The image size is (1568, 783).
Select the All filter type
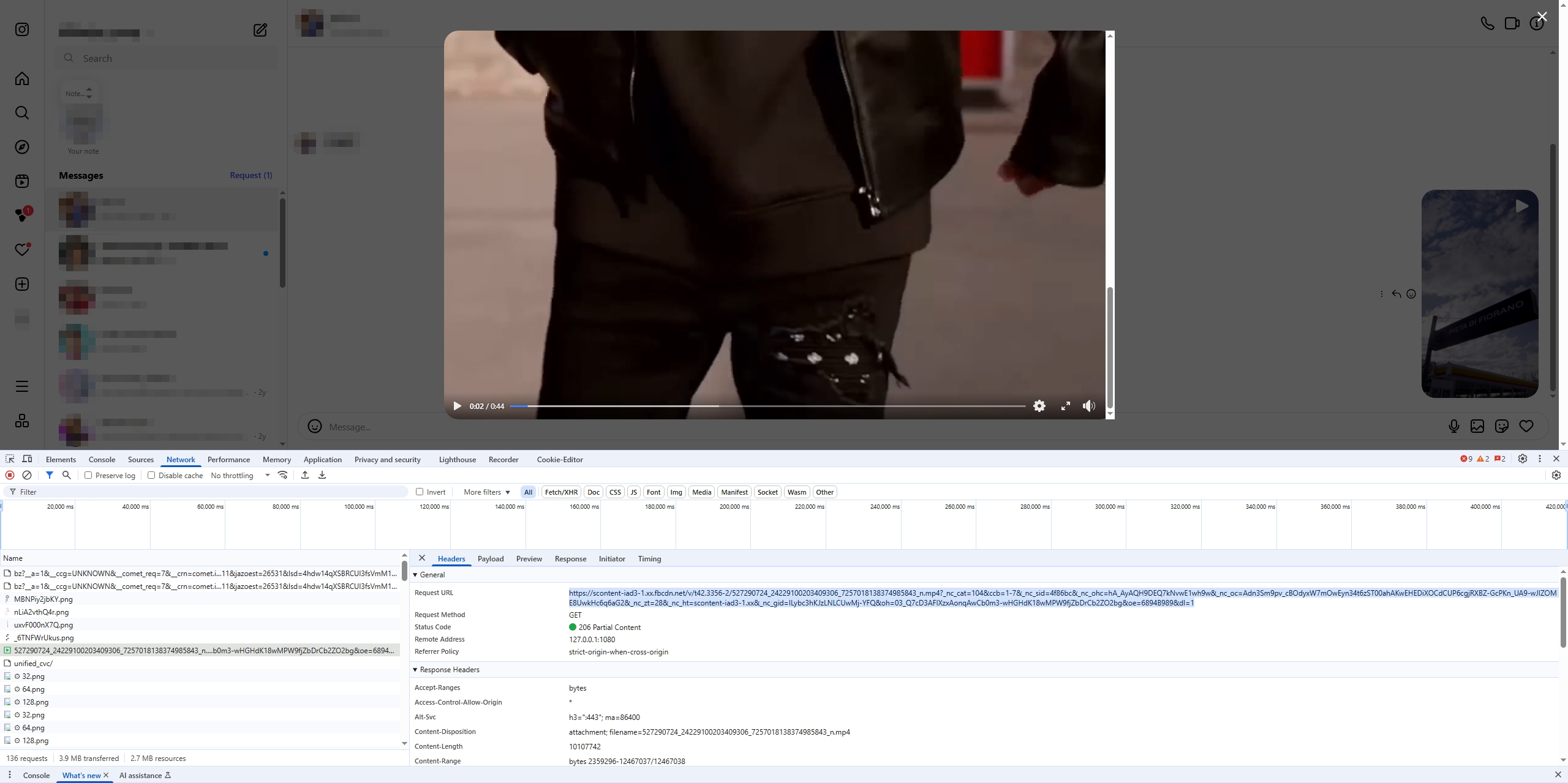pos(528,492)
